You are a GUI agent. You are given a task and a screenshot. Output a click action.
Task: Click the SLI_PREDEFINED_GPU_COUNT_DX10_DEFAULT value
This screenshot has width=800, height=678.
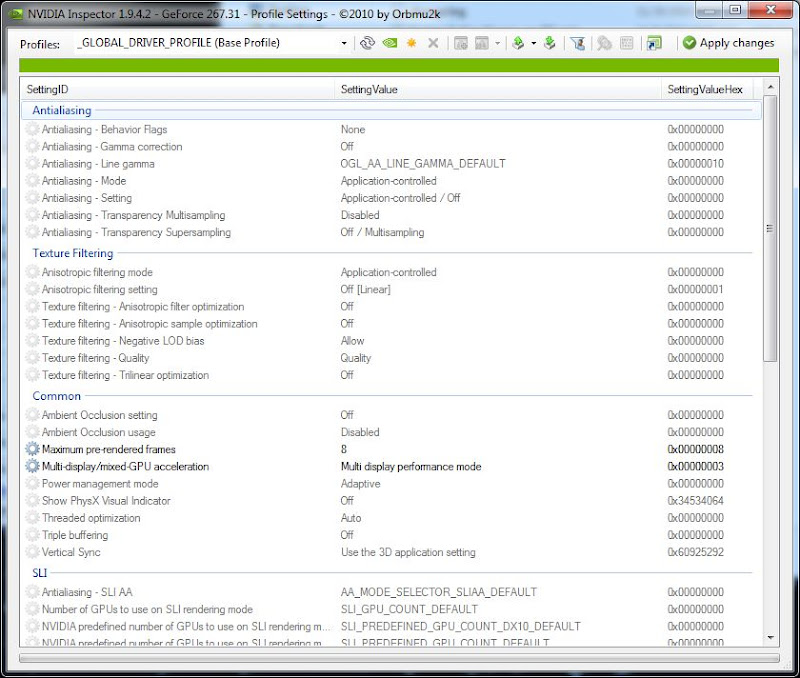pos(461,626)
